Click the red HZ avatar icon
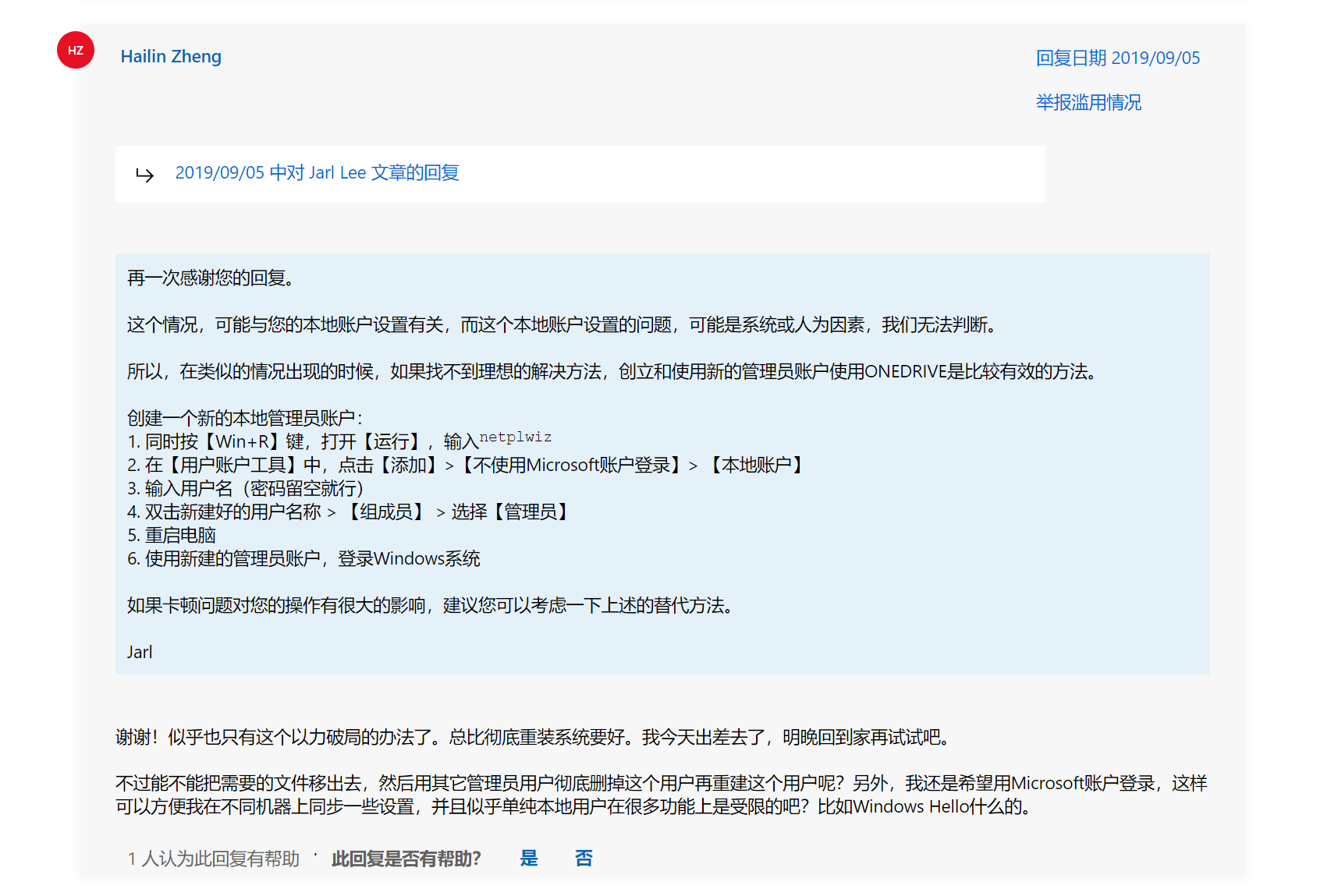Image resolution: width=1338 pixels, height=896 pixels. tap(76, 51)
